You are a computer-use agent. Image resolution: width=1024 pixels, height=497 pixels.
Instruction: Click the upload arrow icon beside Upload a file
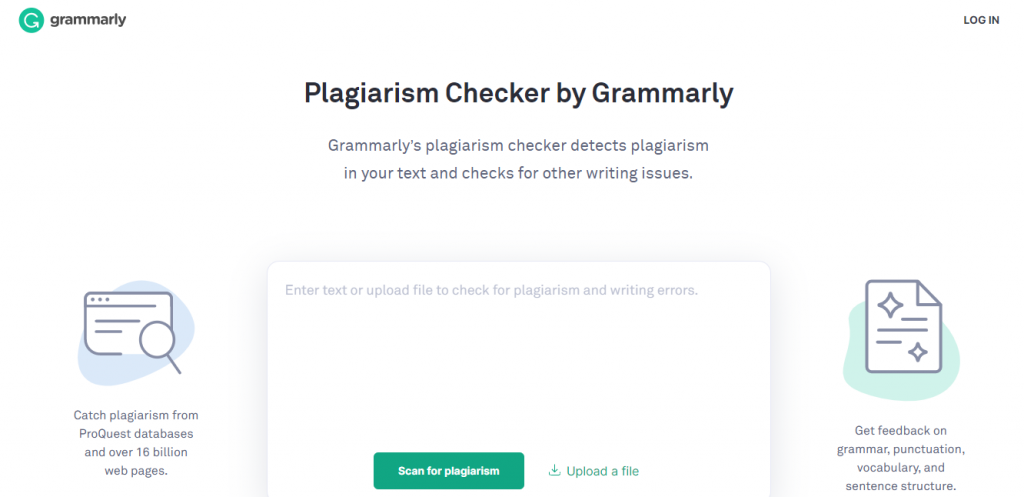click(x=554, y=471)
